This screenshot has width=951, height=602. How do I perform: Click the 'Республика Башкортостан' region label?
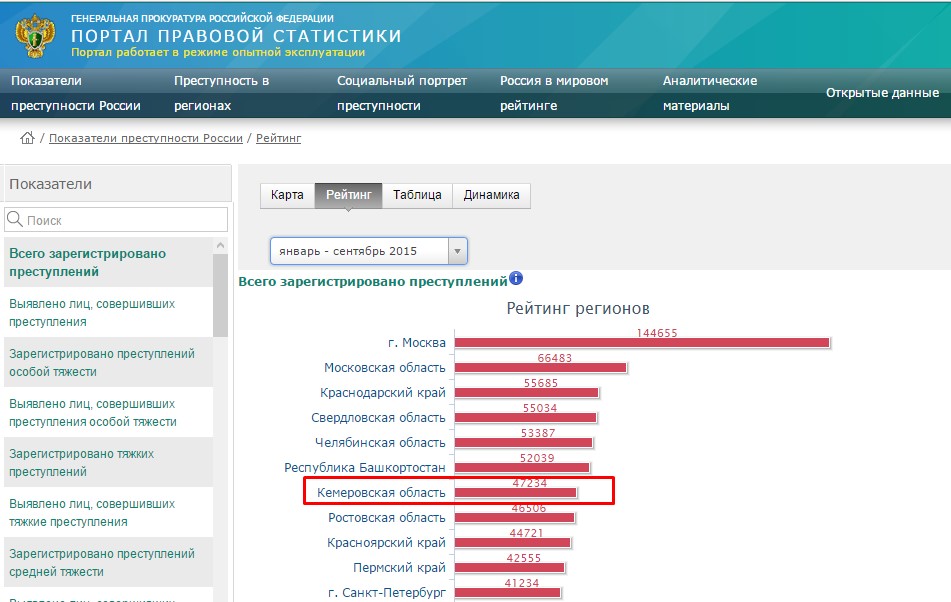(x=365, y=467)
